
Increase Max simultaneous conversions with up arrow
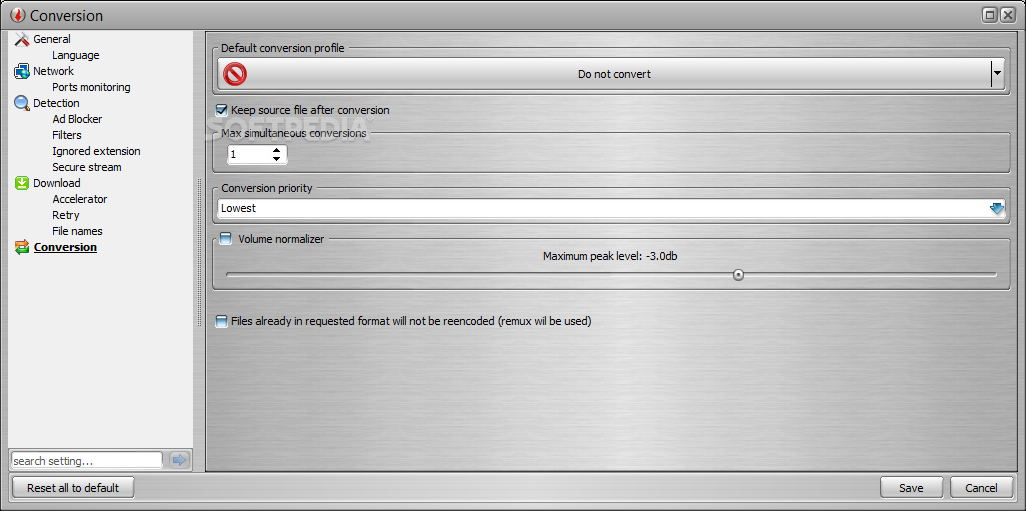pos(277,150)
